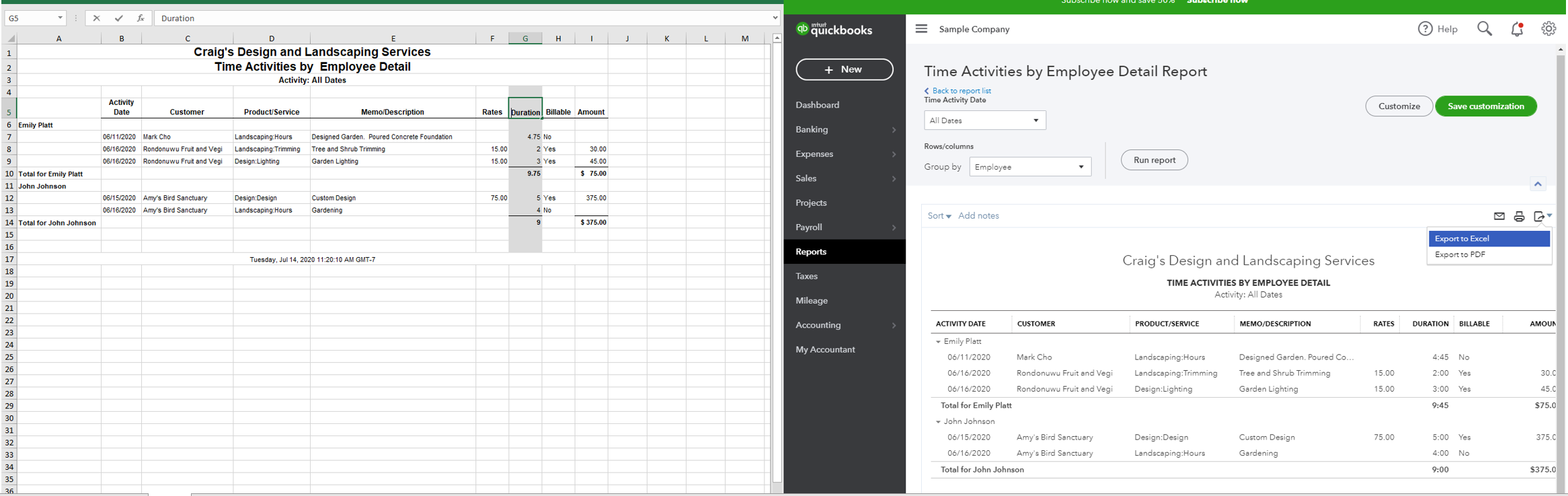Click the MEMO/DESCRIPTION column header in report

pos(1275,324)
